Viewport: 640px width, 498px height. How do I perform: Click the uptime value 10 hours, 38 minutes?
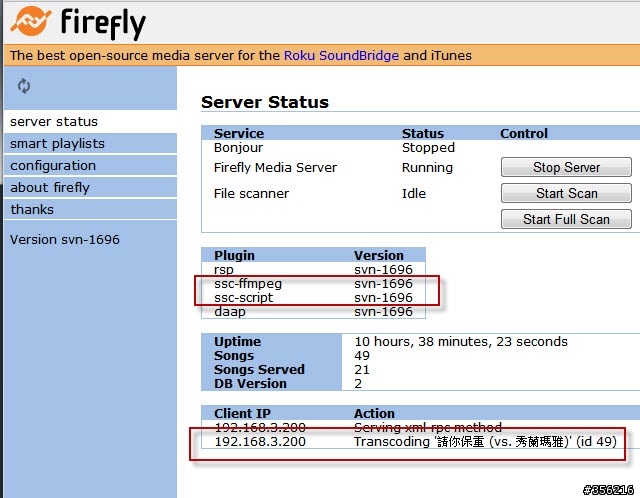point(461,342)
